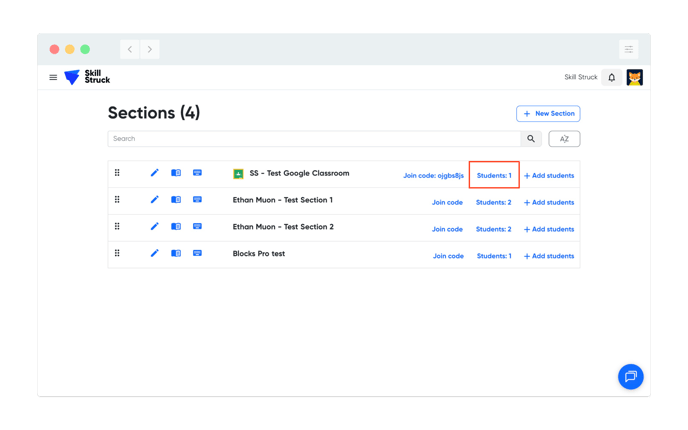Show Join code for Ethan Muon - Test Section 1
The width and height of the screenshot is (688, 430).
coord(447,202)
